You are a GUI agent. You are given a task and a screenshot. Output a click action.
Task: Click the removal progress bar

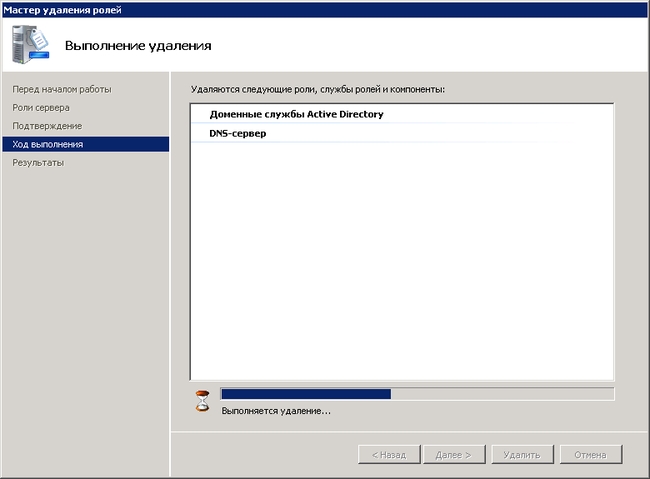tap(417, 394)
